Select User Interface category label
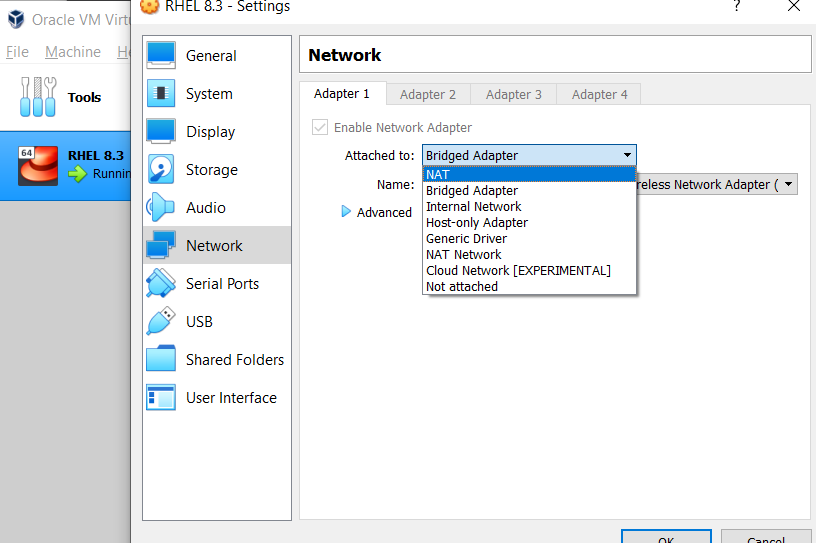The height and width of the screenshot is (543, 816). coord(231,398)
